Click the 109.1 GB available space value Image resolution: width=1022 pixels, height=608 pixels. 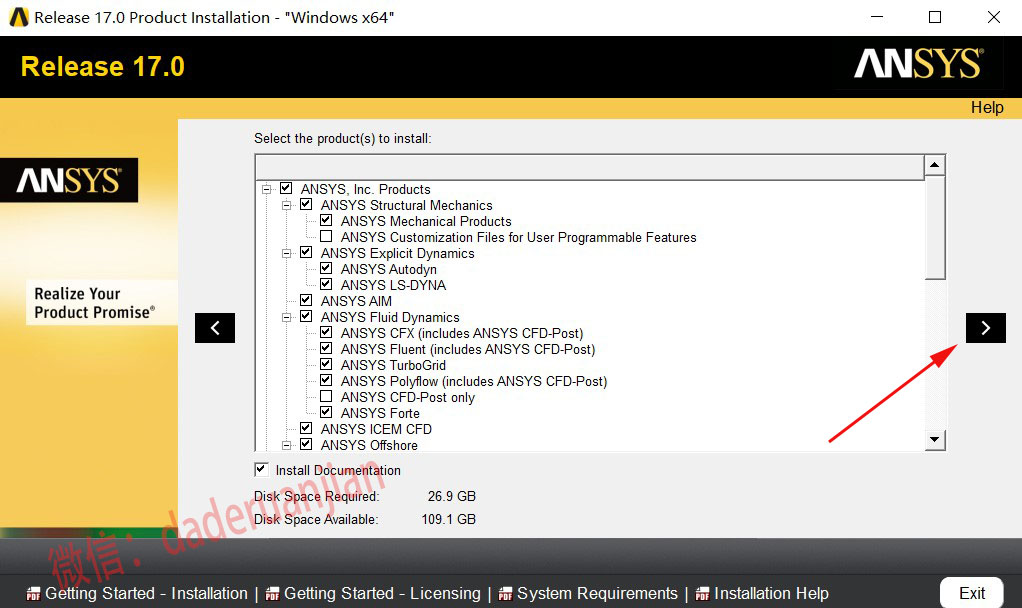coord(448,519)
